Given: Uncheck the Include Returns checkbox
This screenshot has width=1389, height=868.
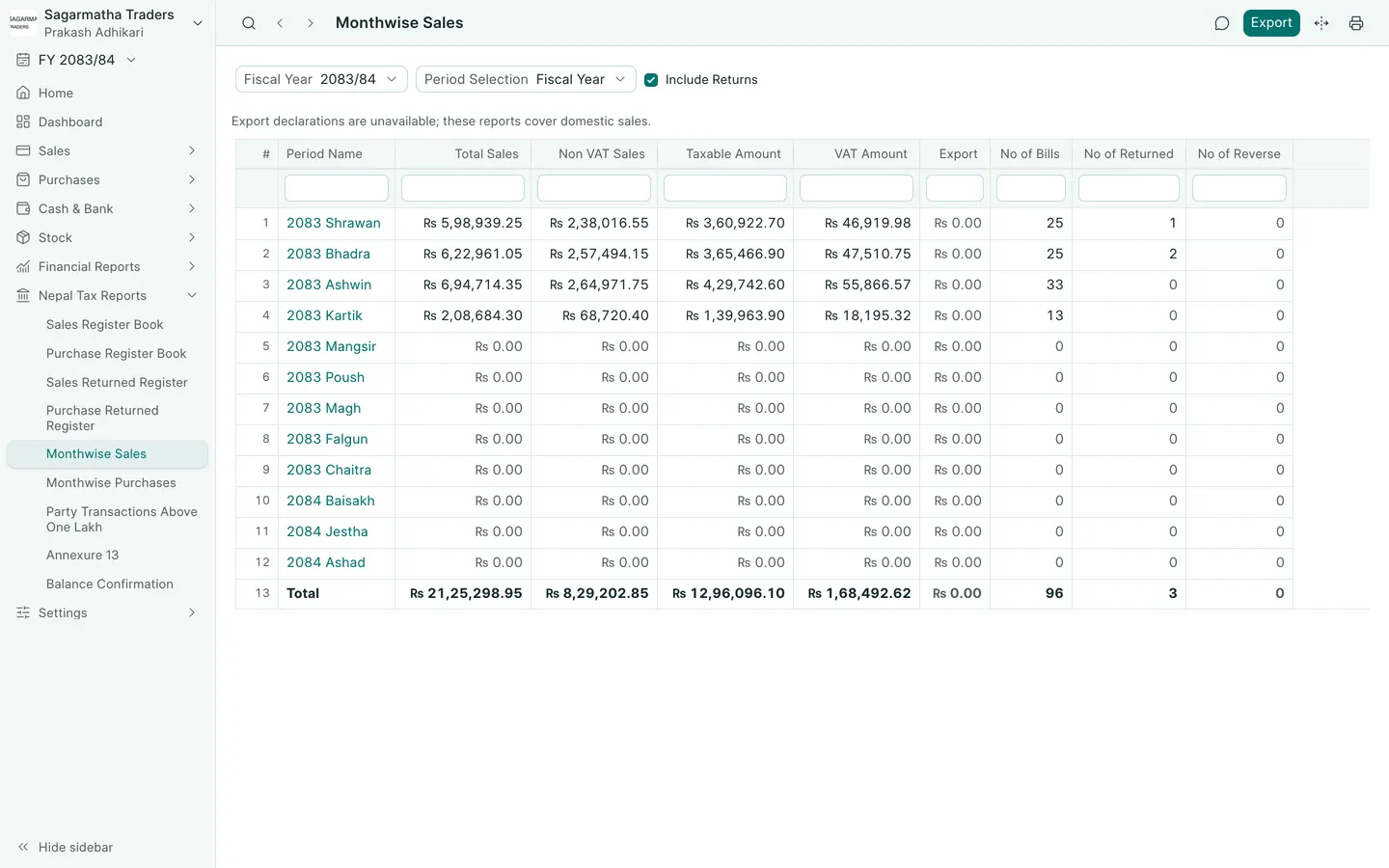Looking at the screenshot, I should click(651, 80).
